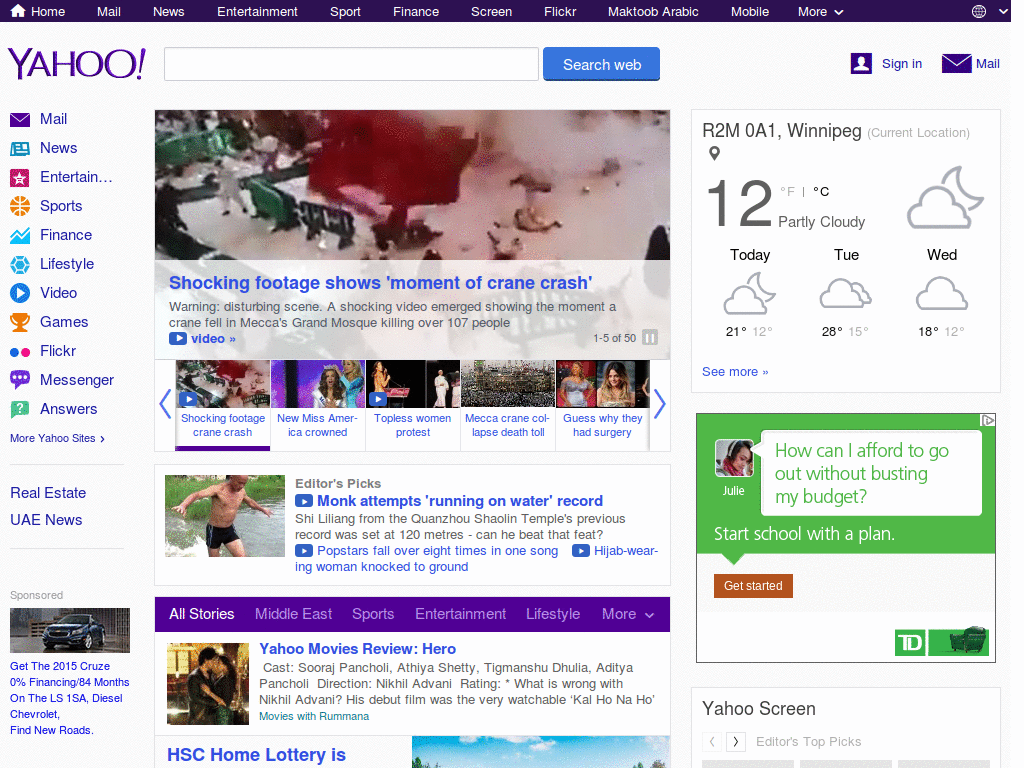Click the video icon beside crane crash 'video »' link
This screenshot has height=768, width=1024.
click(178, 338)
